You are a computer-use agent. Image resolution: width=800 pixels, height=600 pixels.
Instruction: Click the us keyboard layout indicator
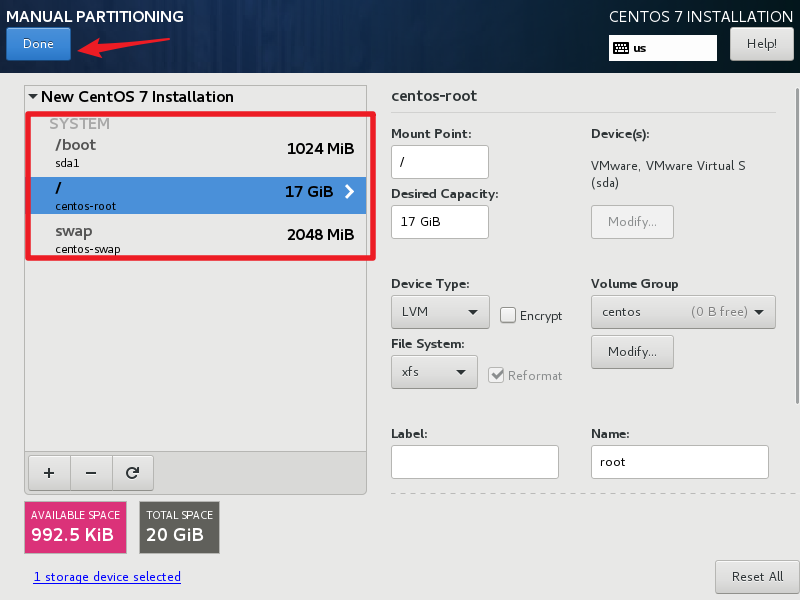coord(662,48)
